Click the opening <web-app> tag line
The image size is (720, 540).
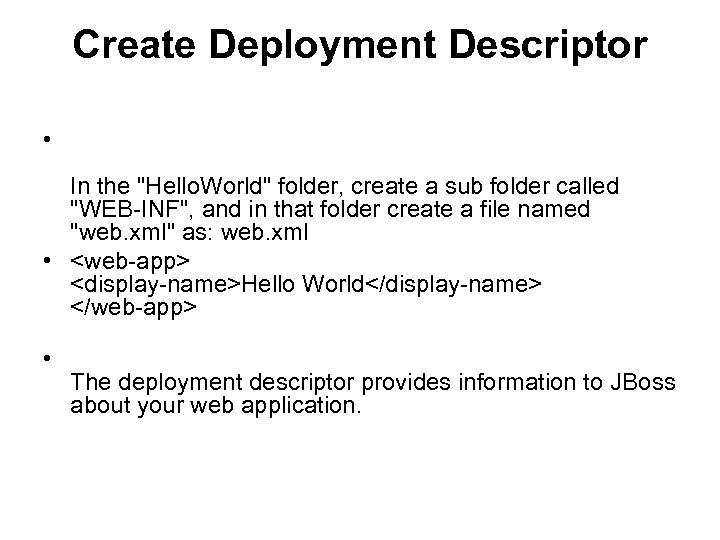(130, 261)
